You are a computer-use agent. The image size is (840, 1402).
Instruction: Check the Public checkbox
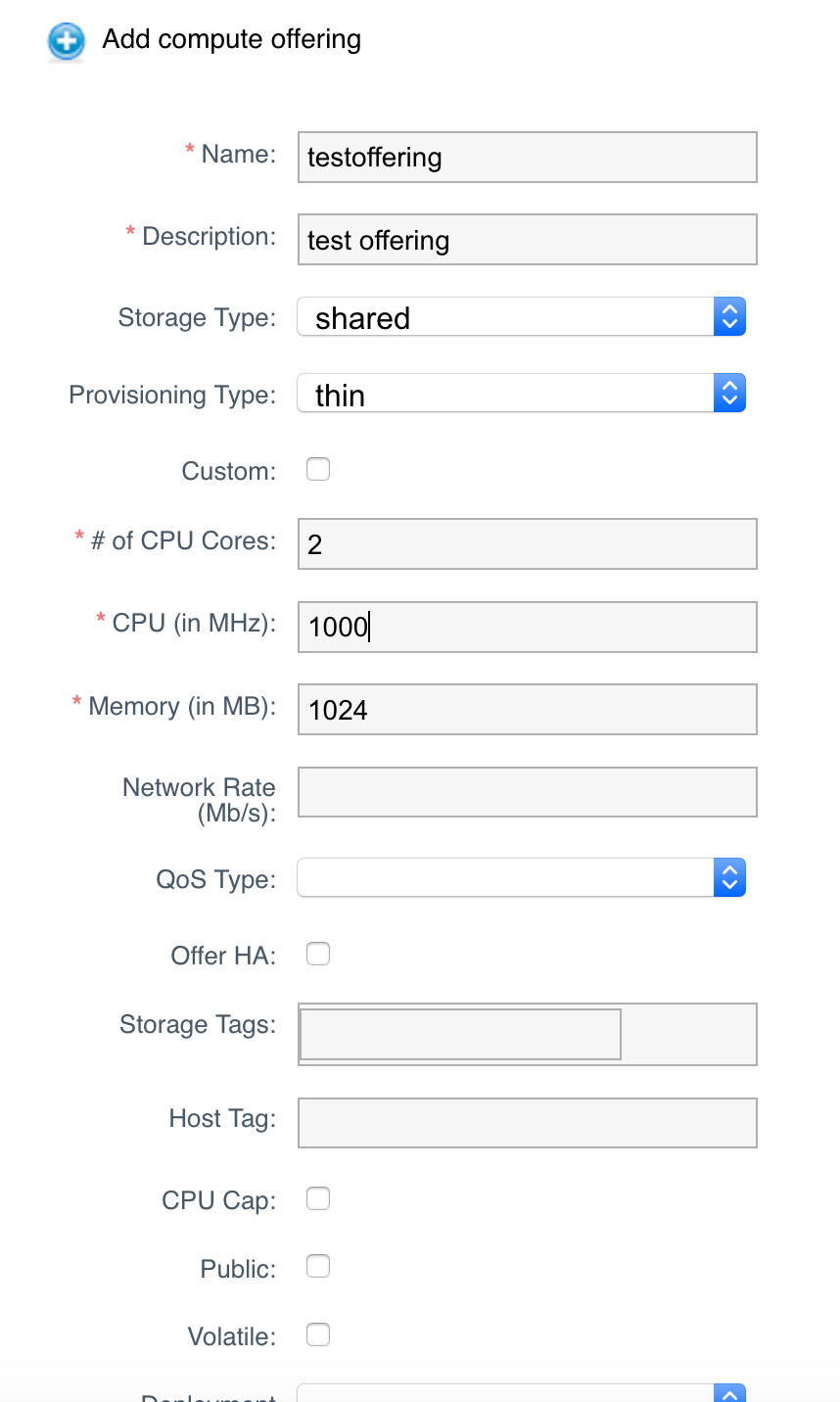click(x=317, y=1266)
